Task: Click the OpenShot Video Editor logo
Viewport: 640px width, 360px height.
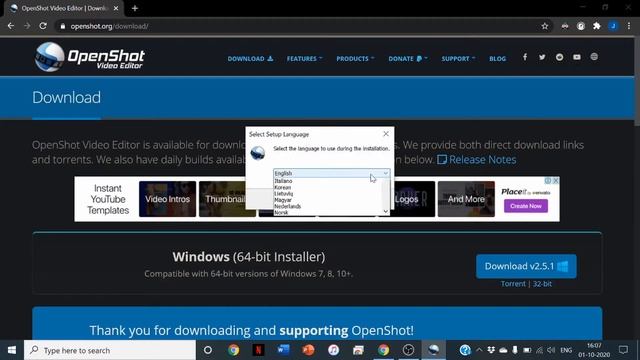Action: [x=89, y=57]
